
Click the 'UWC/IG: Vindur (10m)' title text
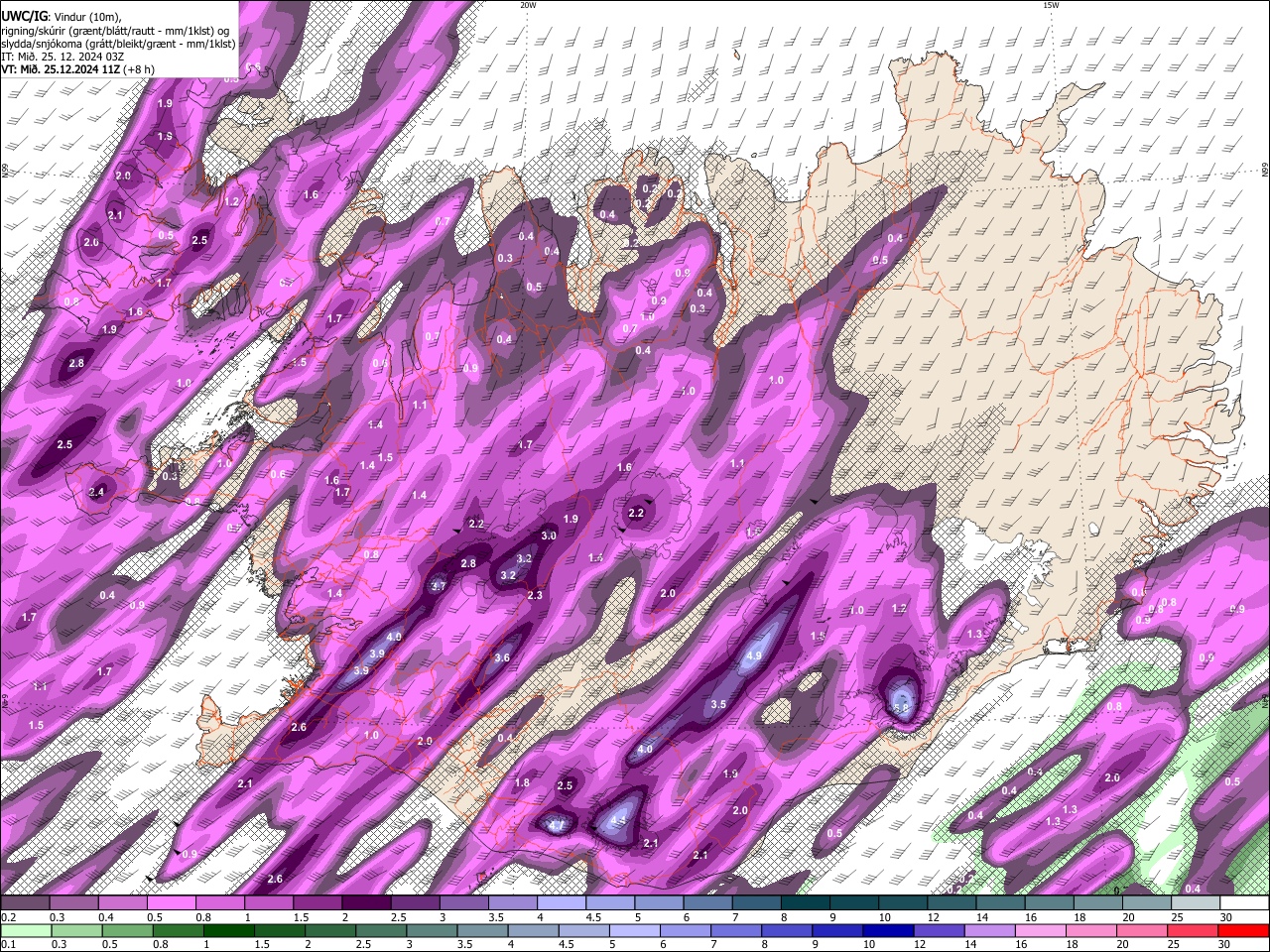click(63, 16)
